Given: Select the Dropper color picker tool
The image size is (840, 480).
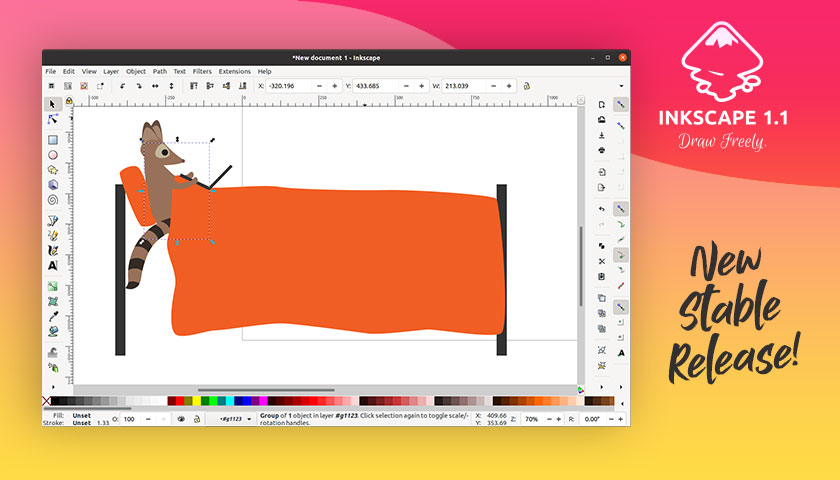Looking at the screenshot, I should [x=52, y=316].
